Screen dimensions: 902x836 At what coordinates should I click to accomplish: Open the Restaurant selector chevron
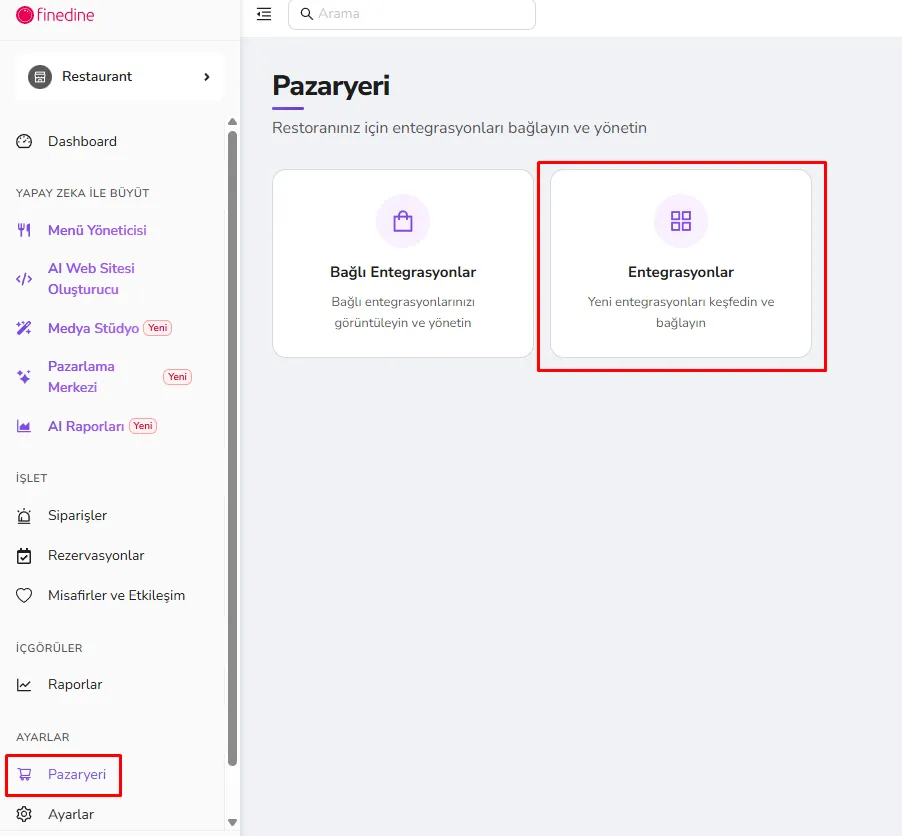click(207, 77)
